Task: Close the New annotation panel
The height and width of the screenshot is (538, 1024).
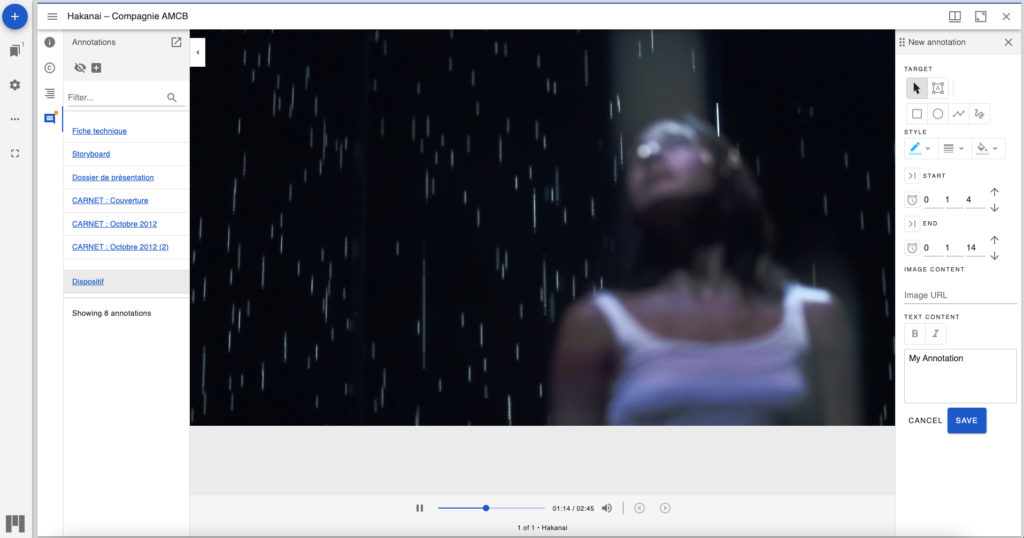Action: click(1008, 42)
